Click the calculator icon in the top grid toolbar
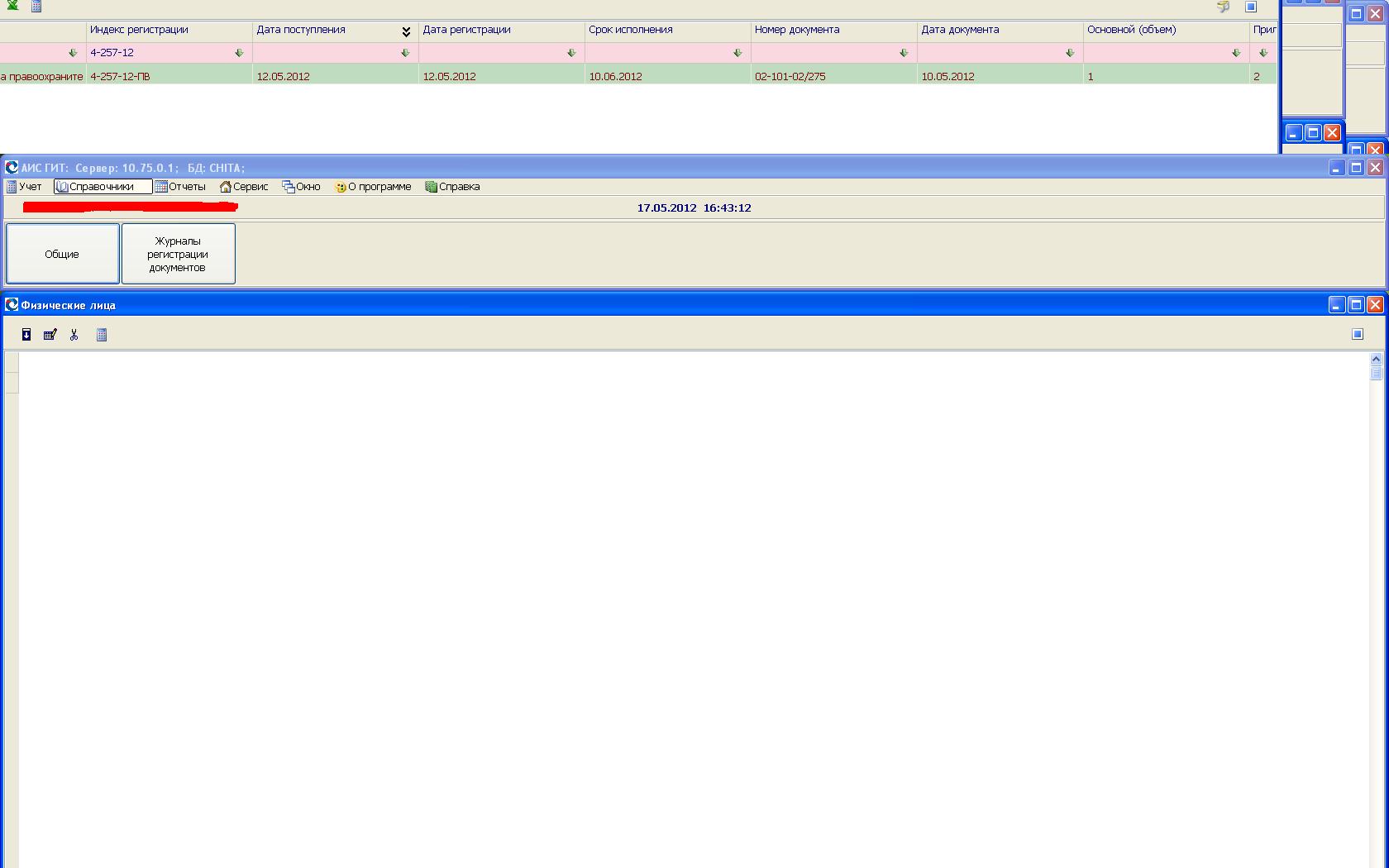Viewport: 1389px width, 868px height. coord(36,6)
